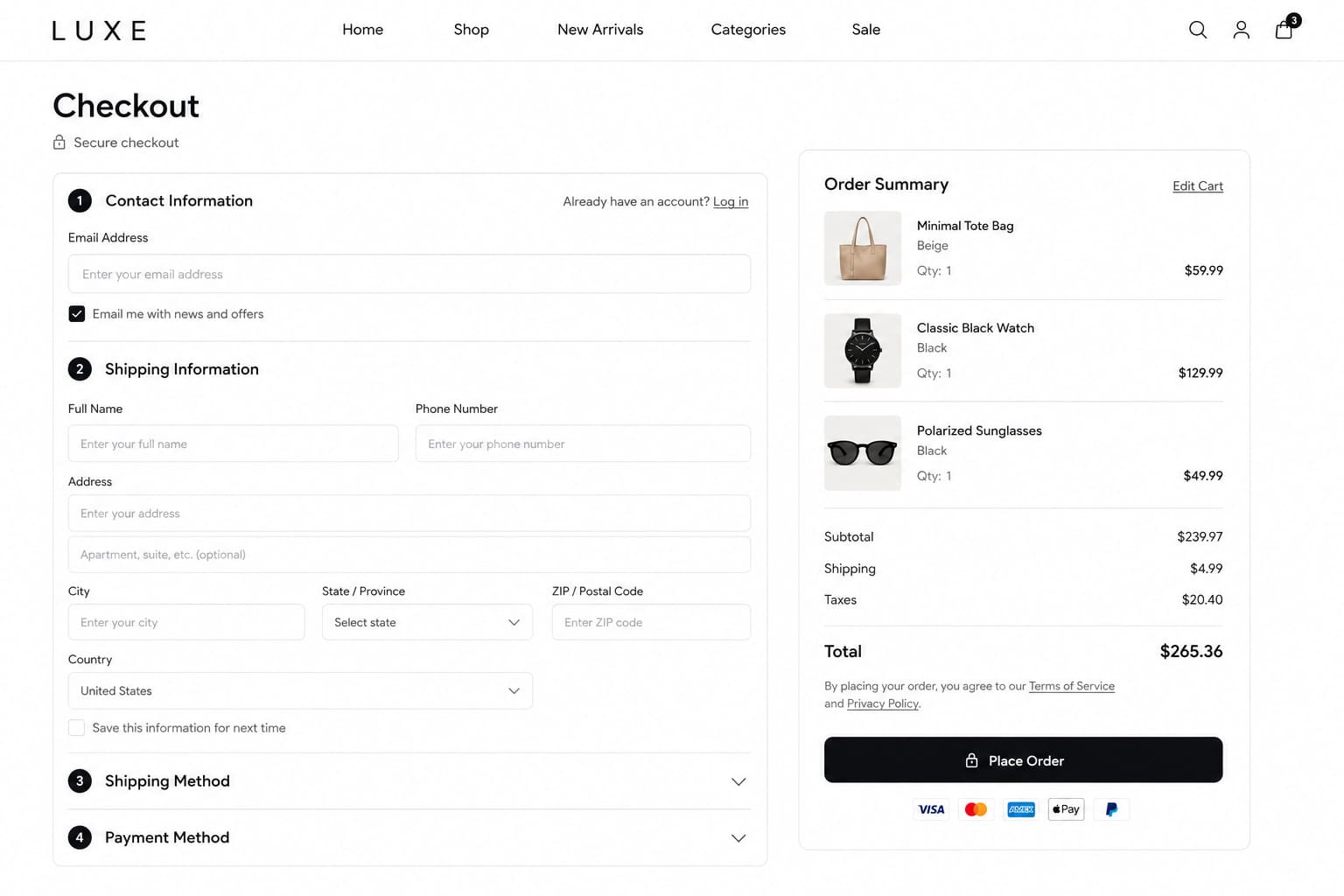This screenshot has height=896, width=1344.
Task: Click the Minimal Tote Bag thumbnail
Action: [863, 248]
